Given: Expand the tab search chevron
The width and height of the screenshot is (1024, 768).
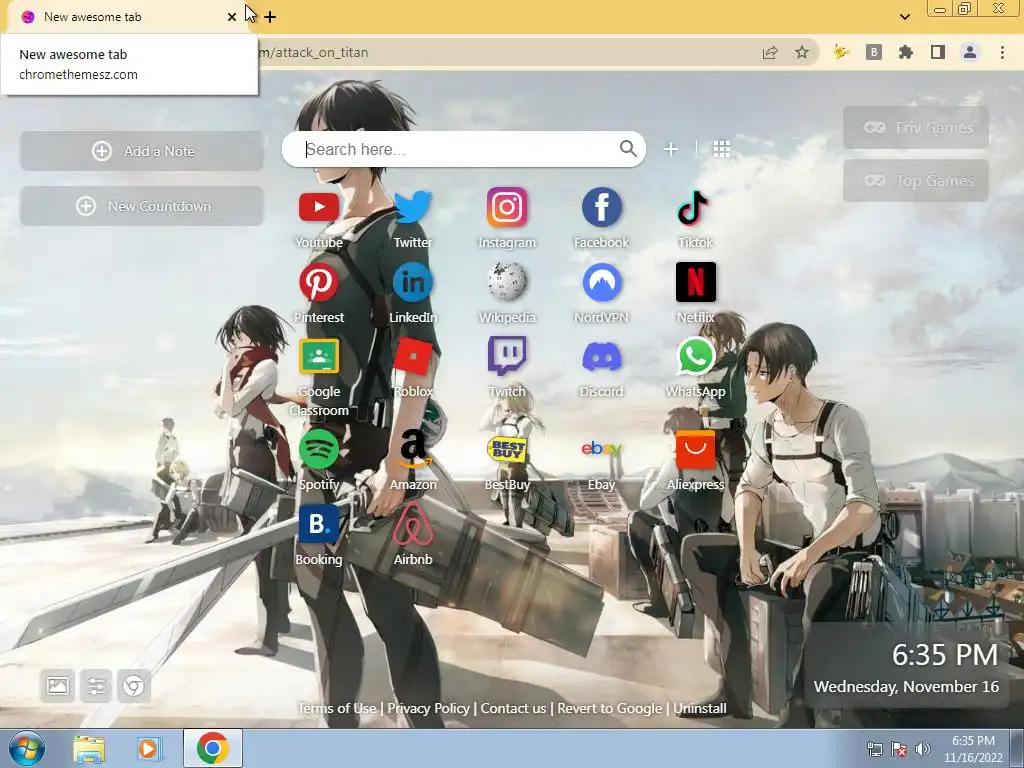Looking at the screenshot, I should 904,16.
